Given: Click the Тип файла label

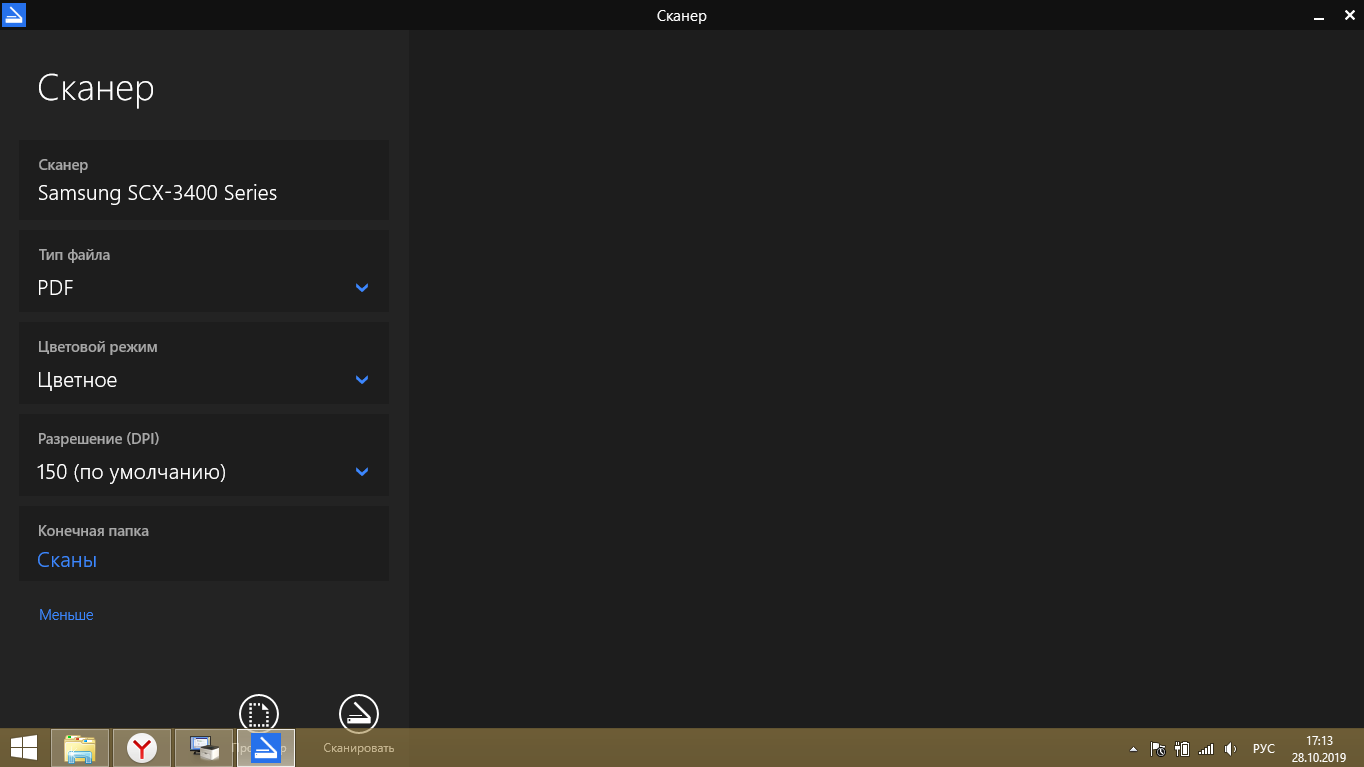Looking at the screenshot, I should pos(74,255).
